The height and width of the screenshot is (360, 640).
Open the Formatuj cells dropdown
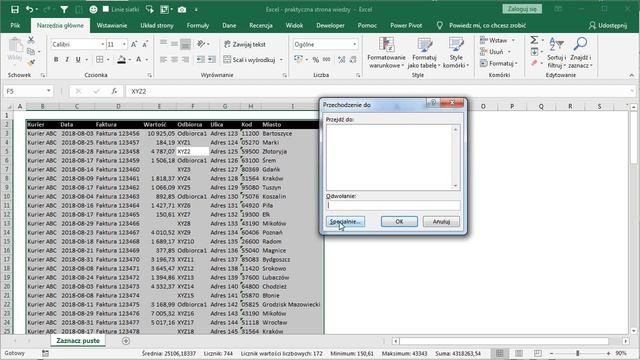(499, 63)
